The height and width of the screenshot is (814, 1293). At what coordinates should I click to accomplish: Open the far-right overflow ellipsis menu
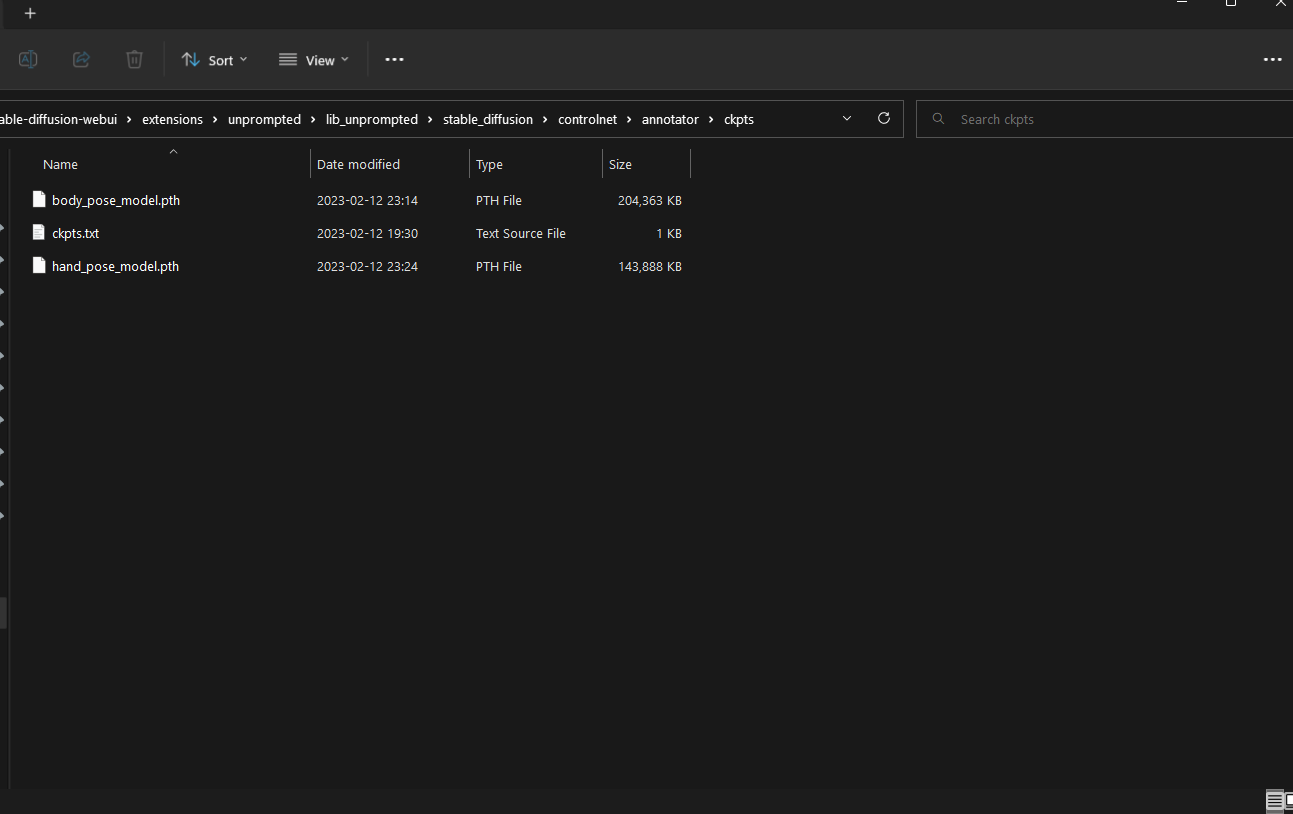pos(1272,60)
